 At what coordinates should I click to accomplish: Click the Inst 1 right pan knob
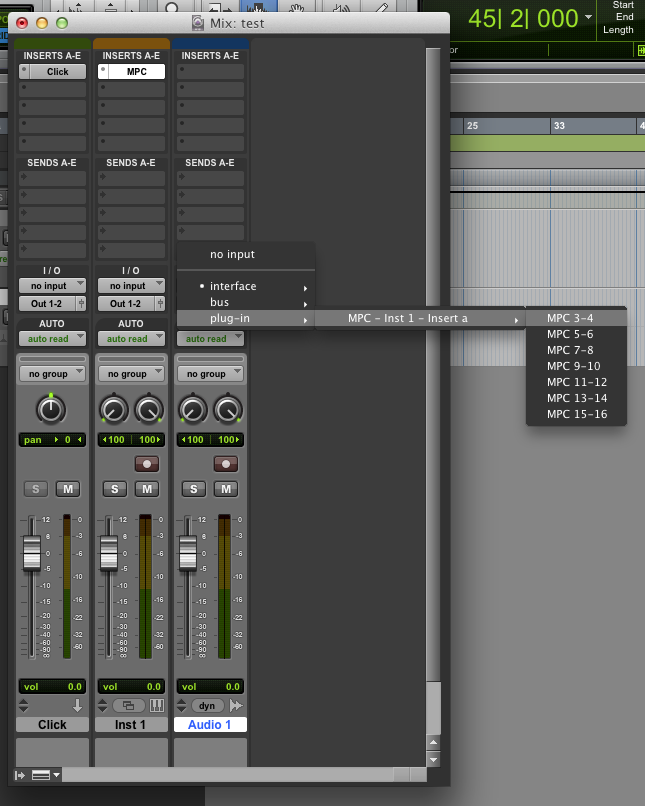click(149, 408)
